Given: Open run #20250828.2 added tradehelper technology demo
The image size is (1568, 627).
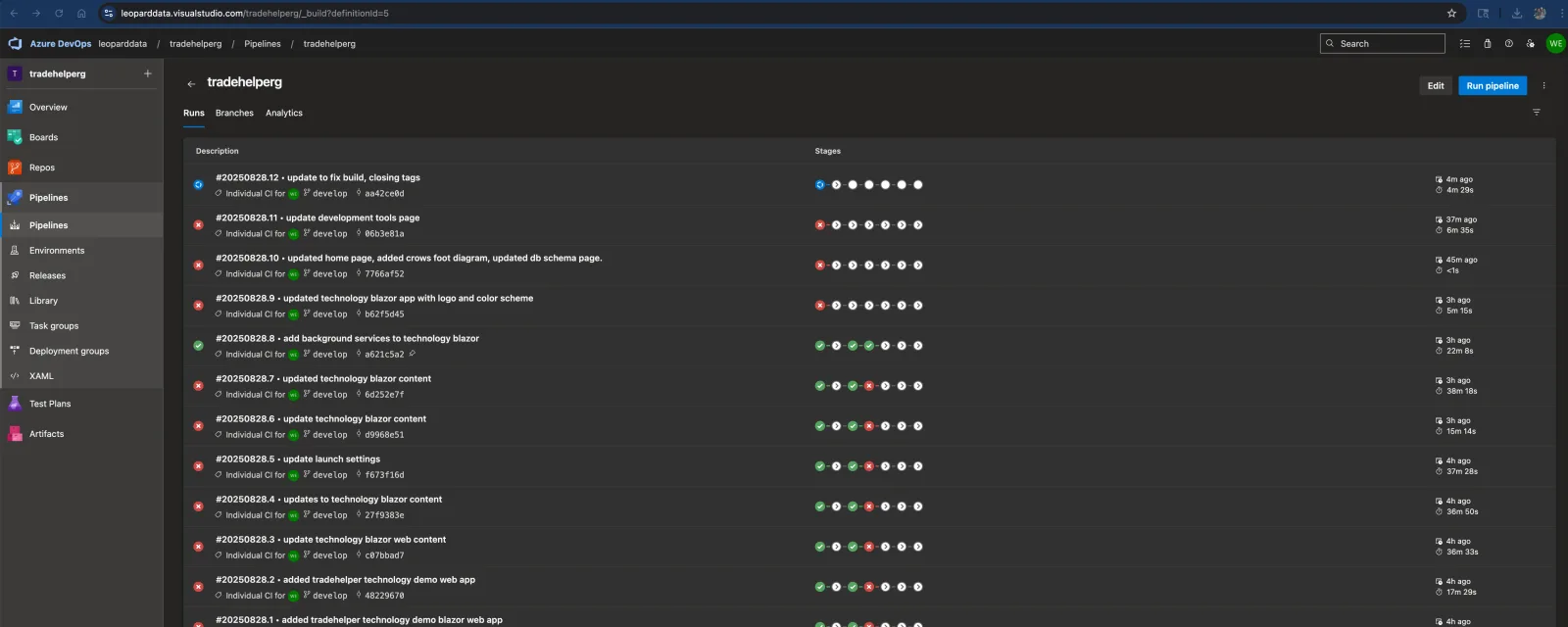Looking at the screenshot, I should [x=345, y=579].
